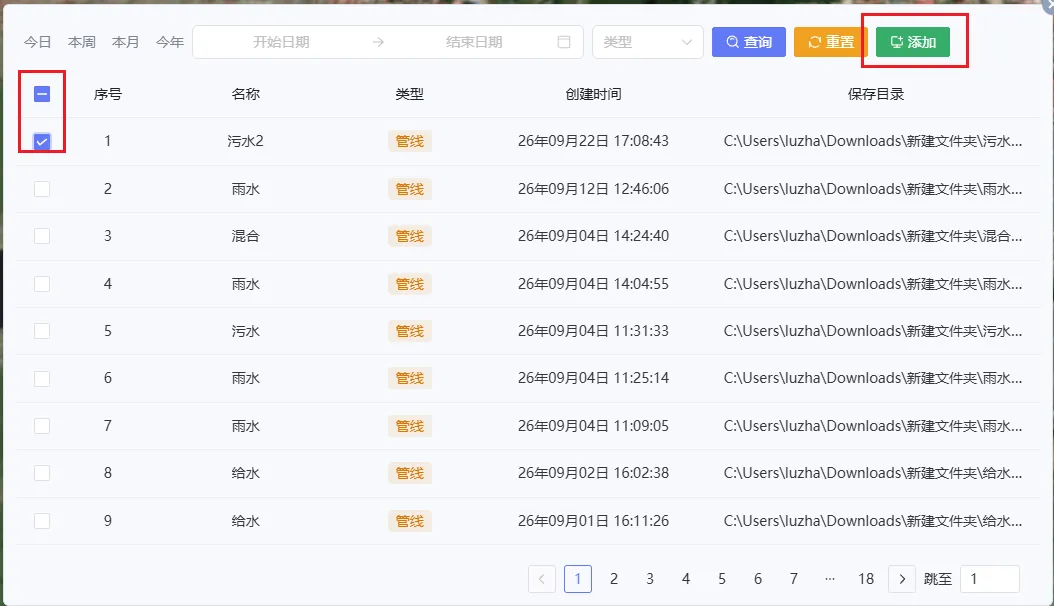Screen dimensions: 1054x606
Task: Mark the checkbox for row number 9
Action: click(42, 521)
